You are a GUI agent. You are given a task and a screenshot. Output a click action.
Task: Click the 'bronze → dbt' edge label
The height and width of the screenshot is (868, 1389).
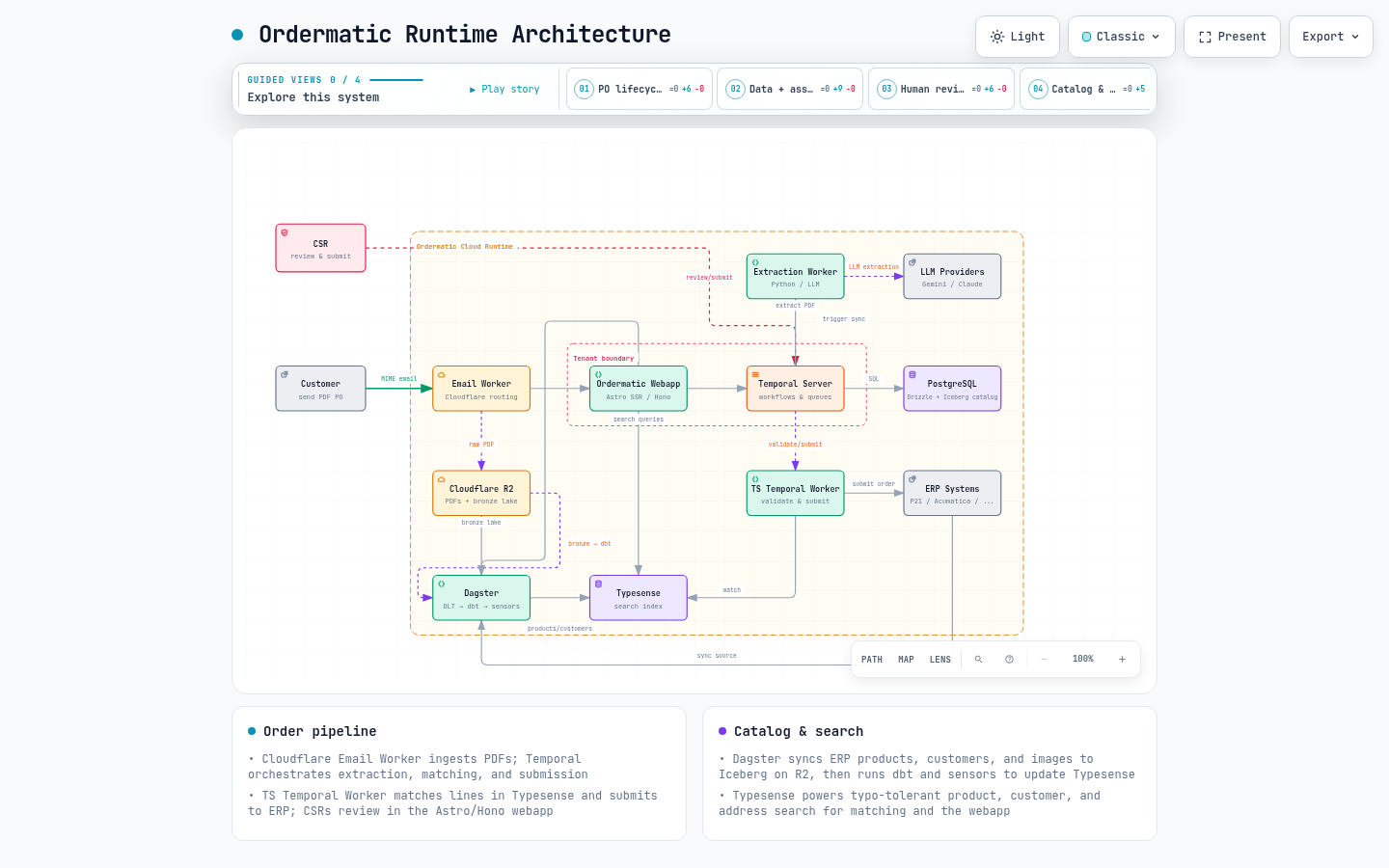tap(589, 544)
